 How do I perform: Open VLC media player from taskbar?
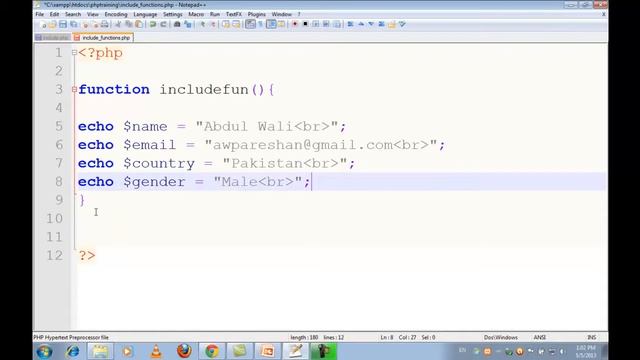[156, 351]
